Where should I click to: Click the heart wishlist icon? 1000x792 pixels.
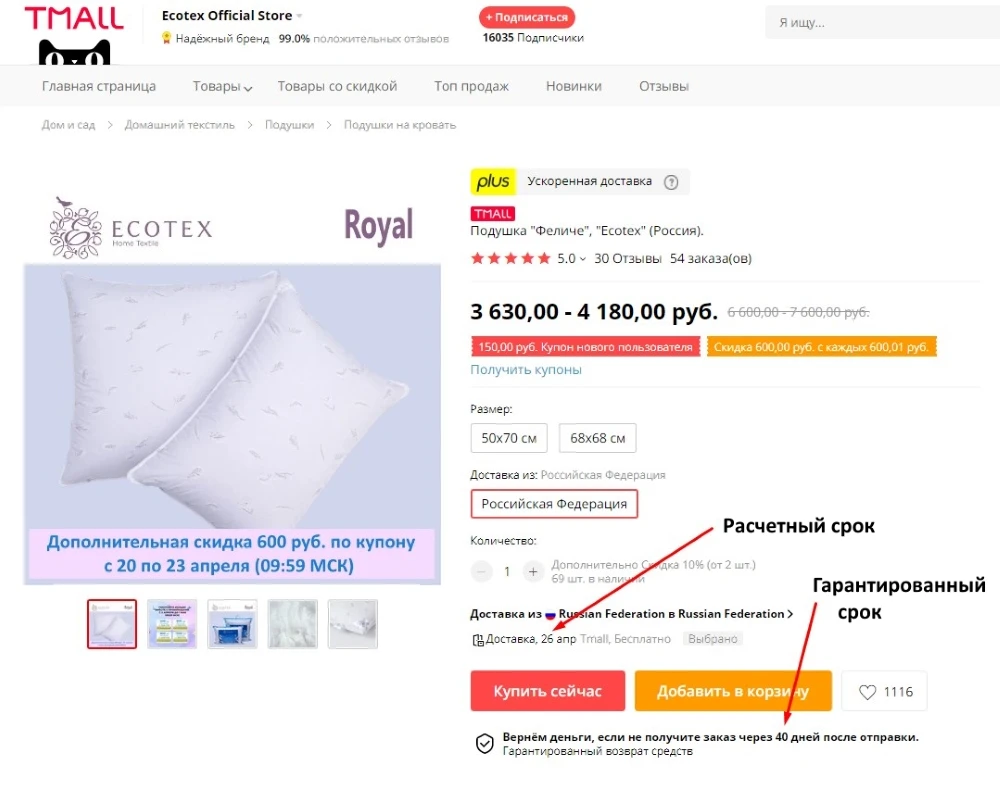pos(867,692)
